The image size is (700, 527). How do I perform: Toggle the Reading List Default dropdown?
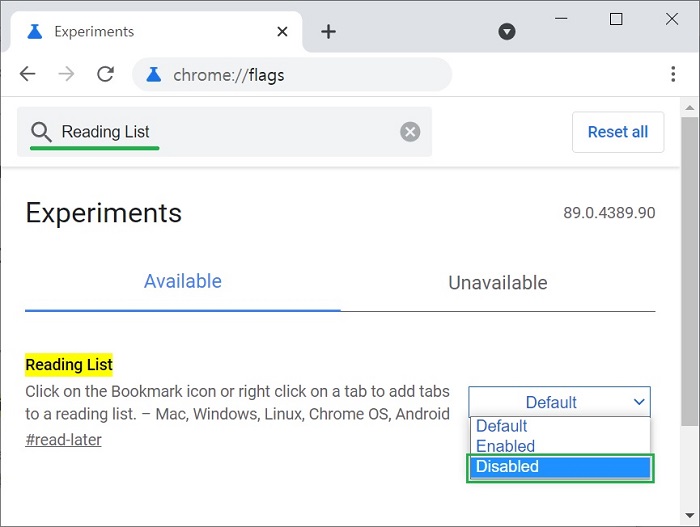coord(559,402)
